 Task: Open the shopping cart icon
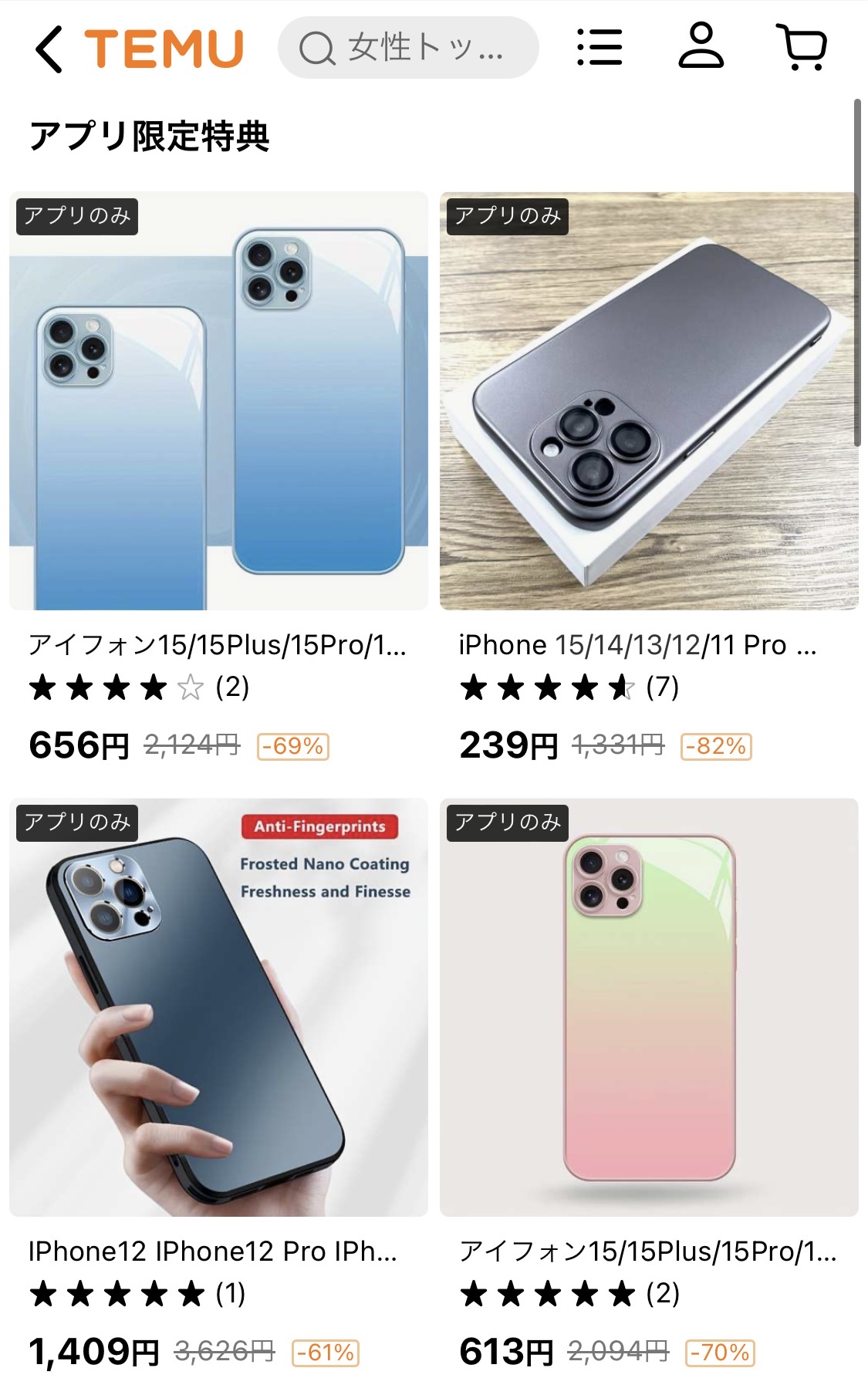[802, 47]
